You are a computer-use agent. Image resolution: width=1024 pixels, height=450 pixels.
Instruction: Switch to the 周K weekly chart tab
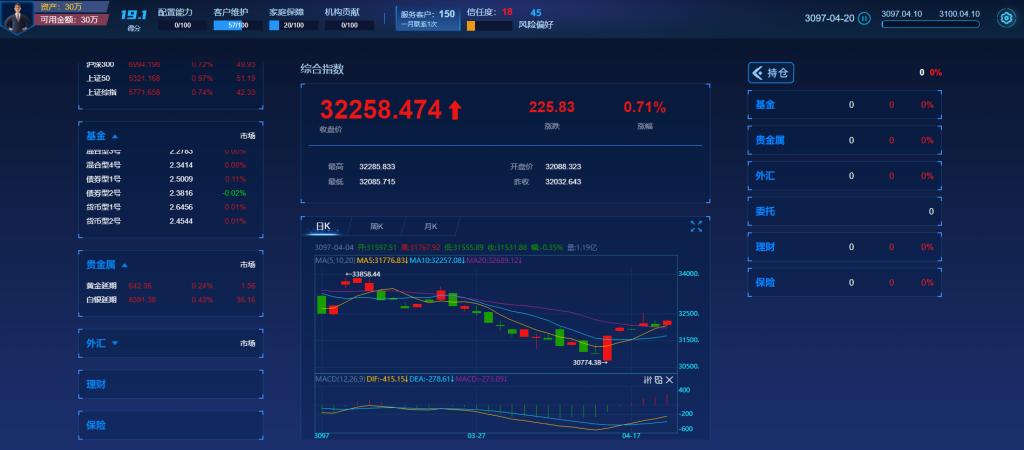(377, 227)
